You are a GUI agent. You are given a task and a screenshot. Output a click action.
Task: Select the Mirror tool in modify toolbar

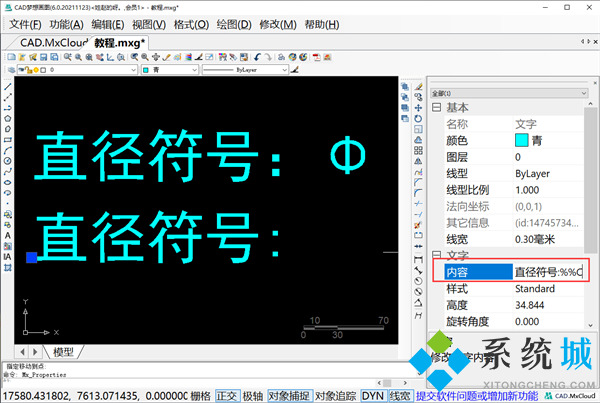419,161
